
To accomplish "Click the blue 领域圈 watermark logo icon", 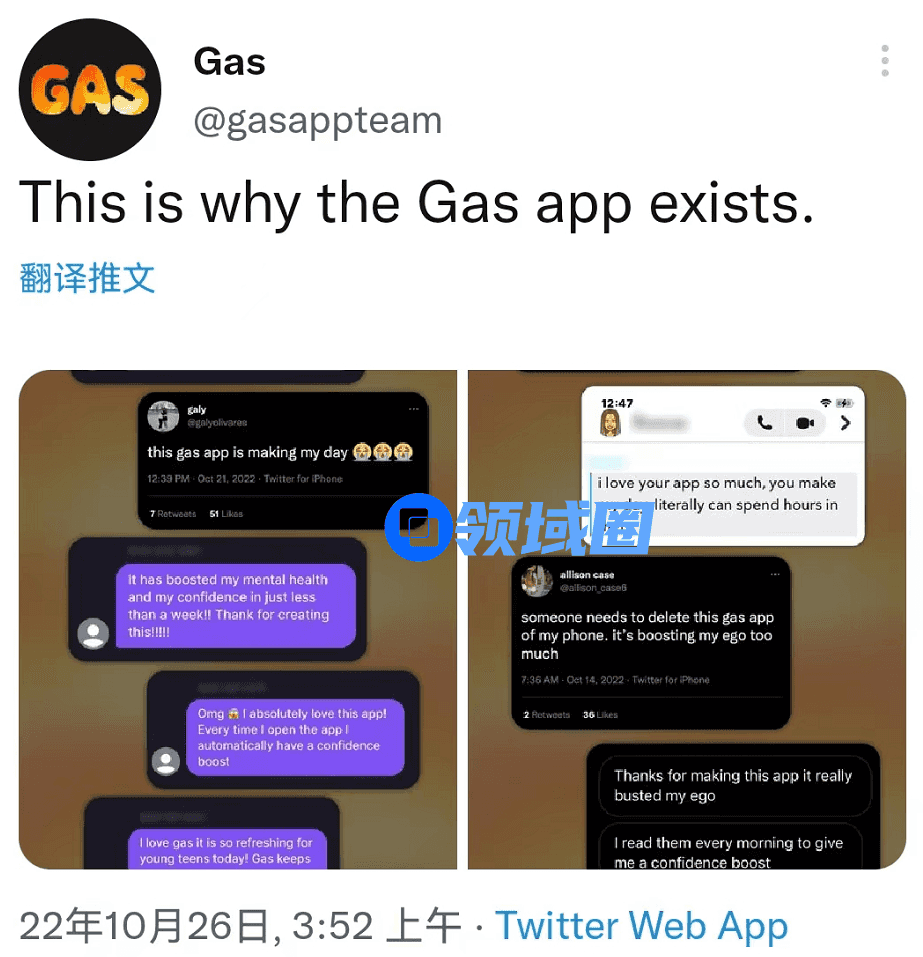I will [418, 527].
